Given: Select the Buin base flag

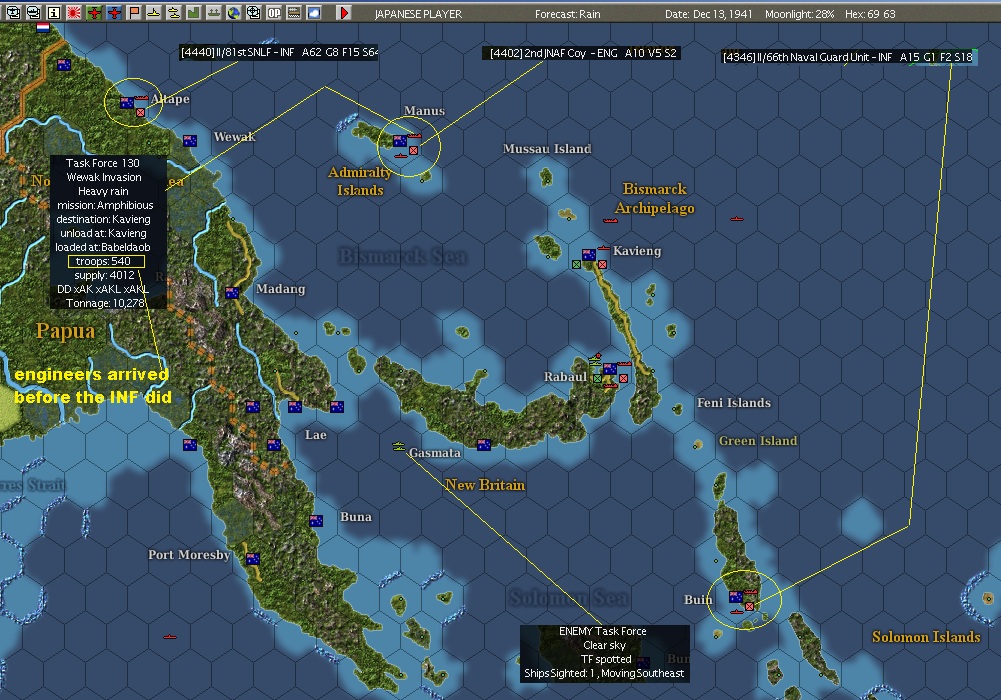Looking at the screenshot, I should point(736,597).
